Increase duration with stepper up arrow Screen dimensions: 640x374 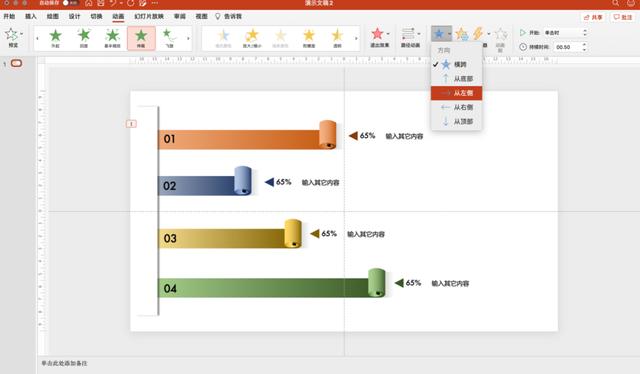(584, 44)
